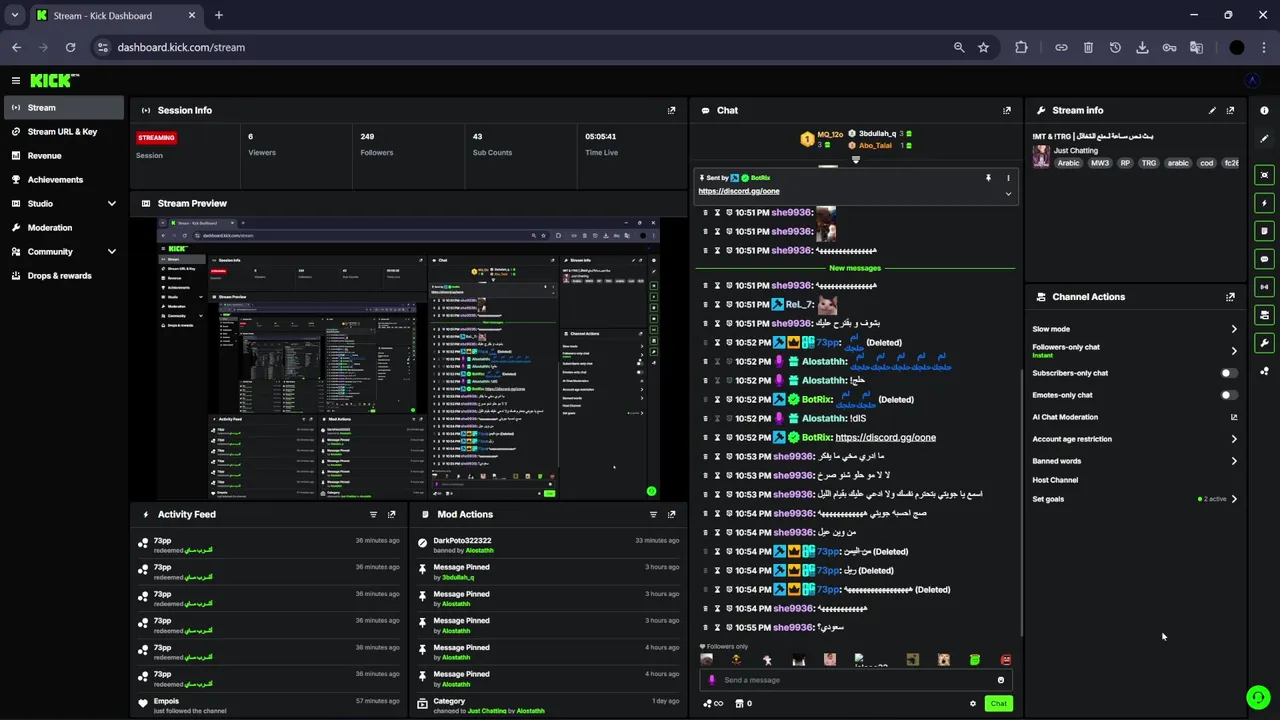Click the pencil icon on the right rail
This screenshot has height=720, width=1280.
point(1264,138)
